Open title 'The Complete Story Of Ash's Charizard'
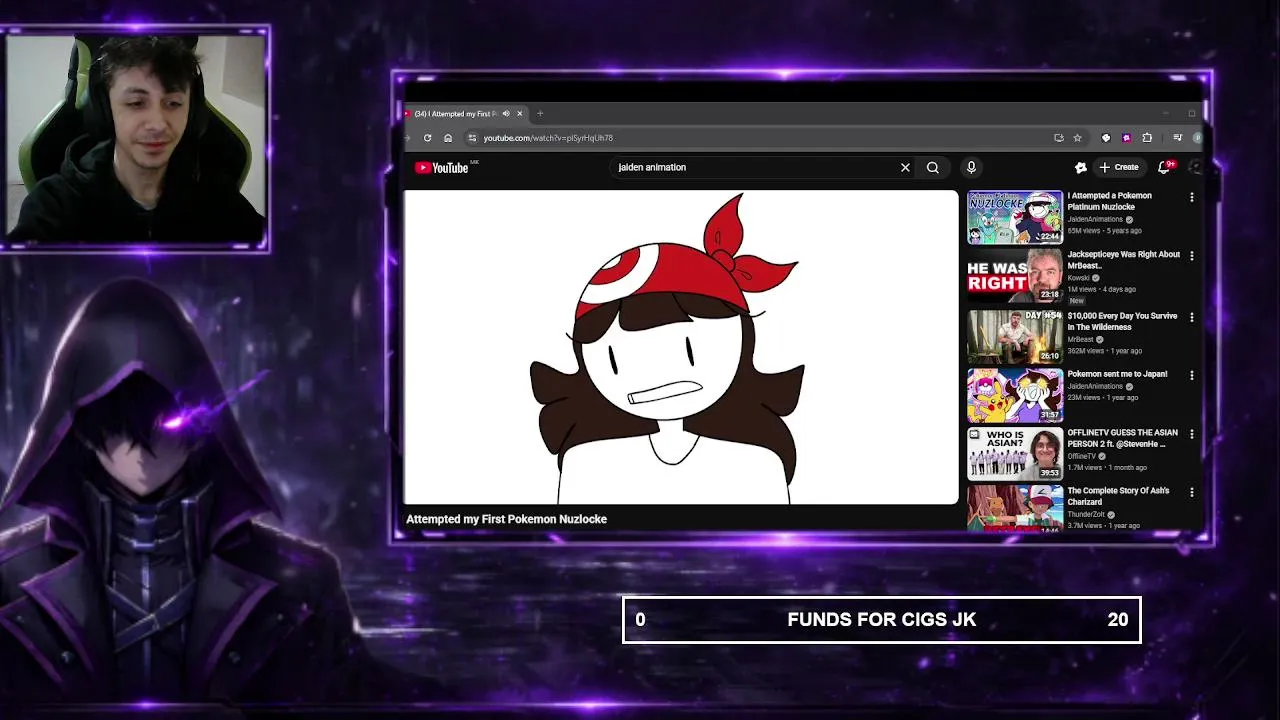The width and height of the screenshot is (1280, 720). [x=1118, y=496]
